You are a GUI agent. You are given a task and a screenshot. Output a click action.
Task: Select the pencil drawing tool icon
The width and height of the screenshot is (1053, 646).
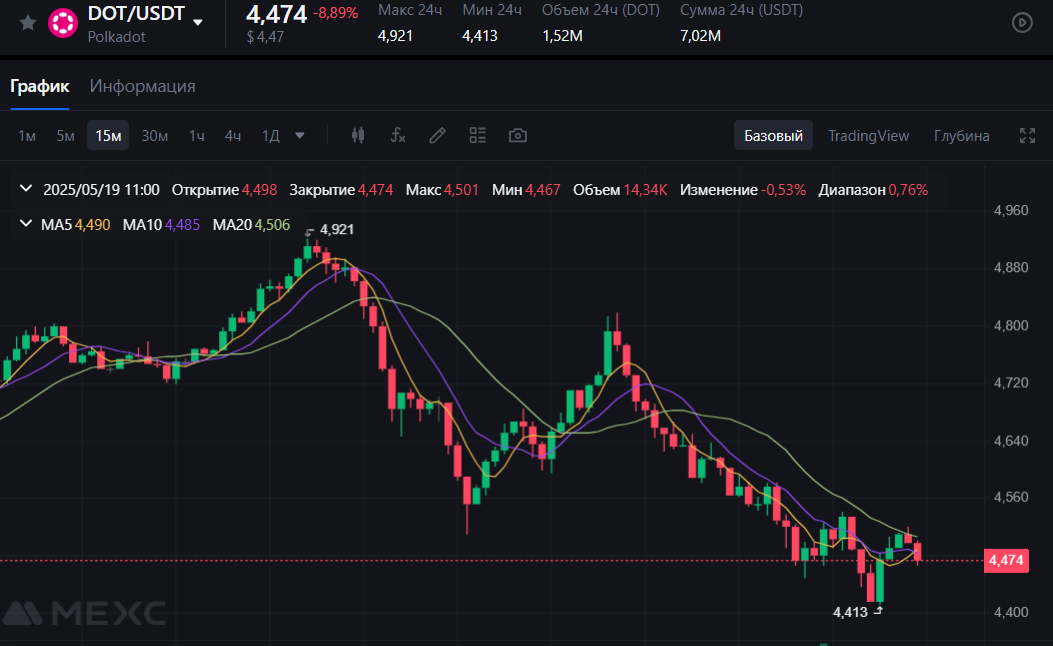pyautogui.click(x=437, y=136)
